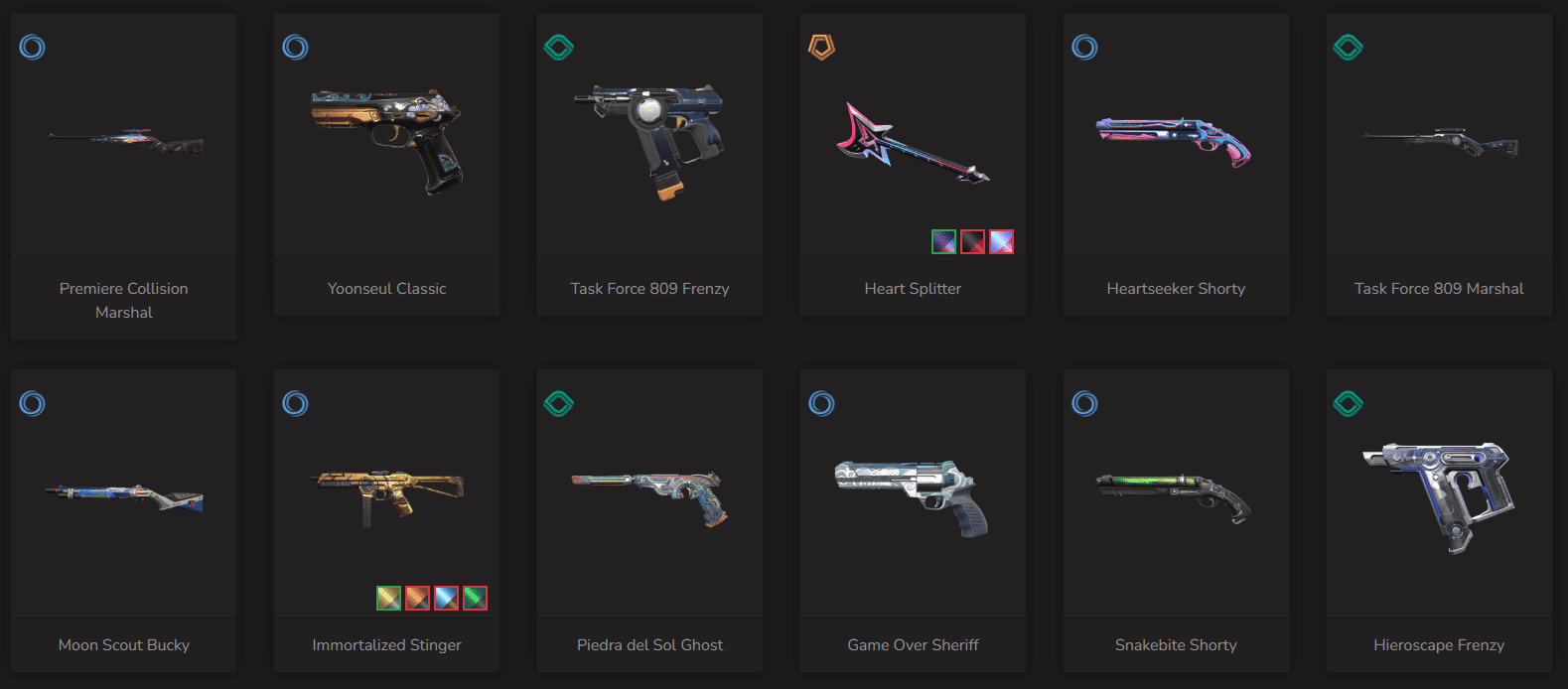Open the Snakebite Shorty skin name link

pyautogui.click(x=1176, y=645)
